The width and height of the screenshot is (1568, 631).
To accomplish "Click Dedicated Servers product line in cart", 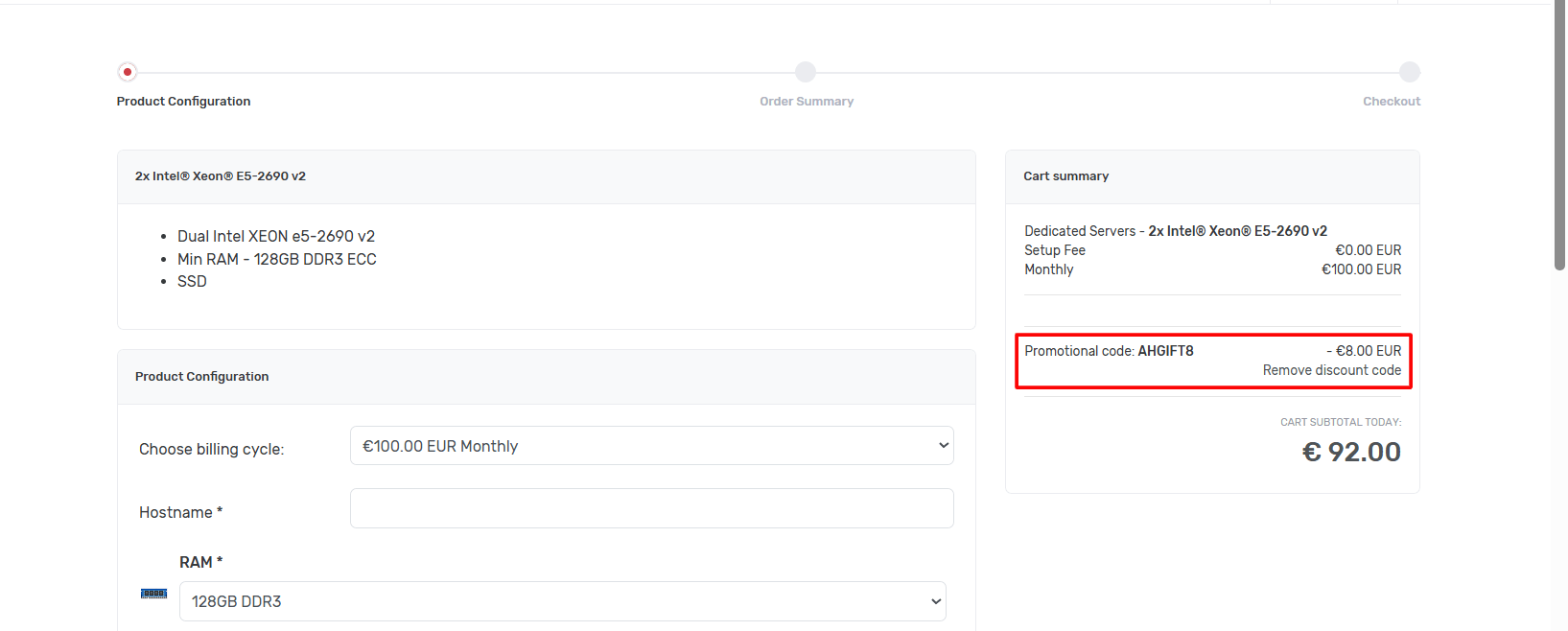I will click(x=1176, y=231).
